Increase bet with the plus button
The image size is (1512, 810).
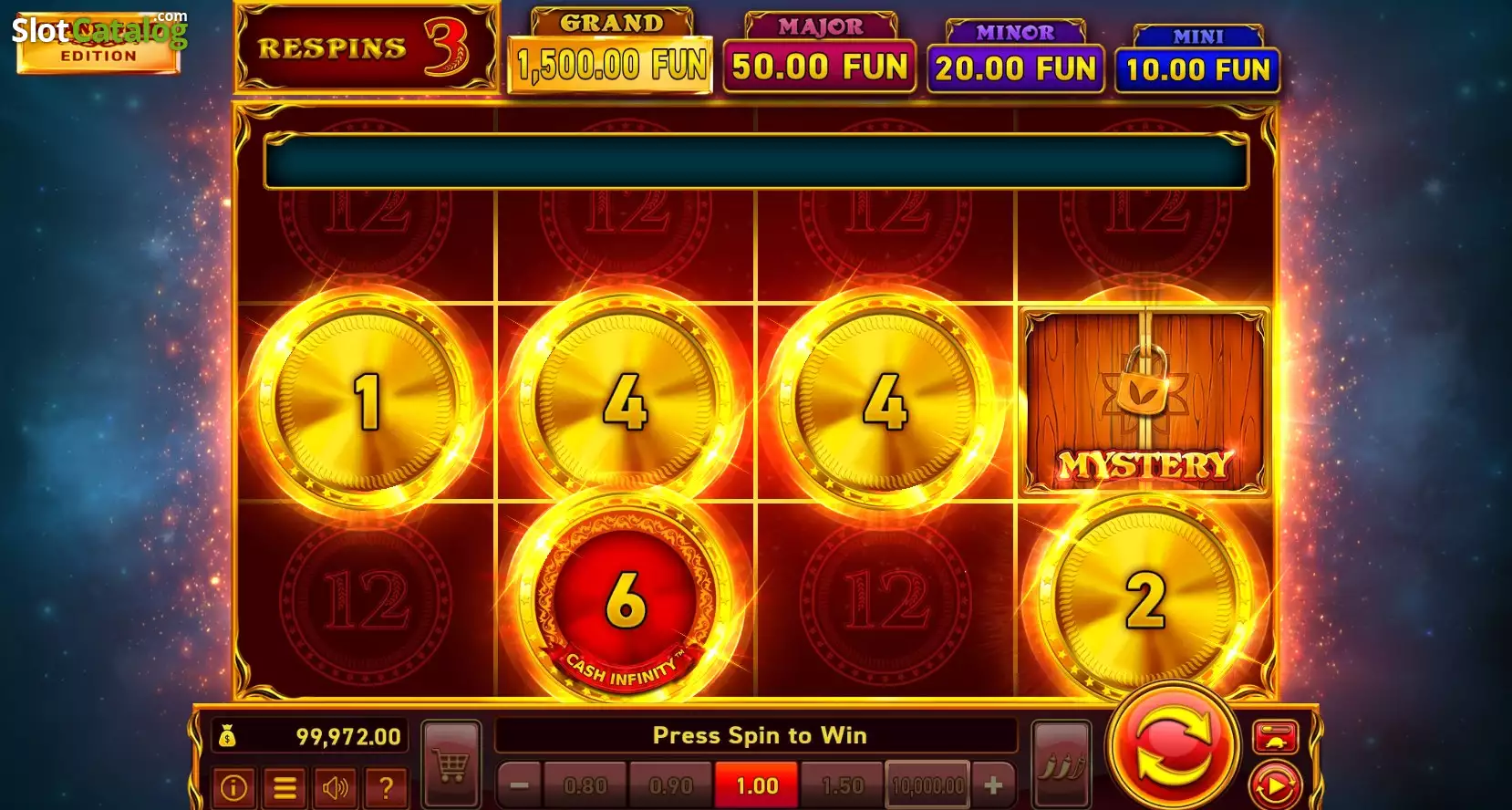coord(993,785)
